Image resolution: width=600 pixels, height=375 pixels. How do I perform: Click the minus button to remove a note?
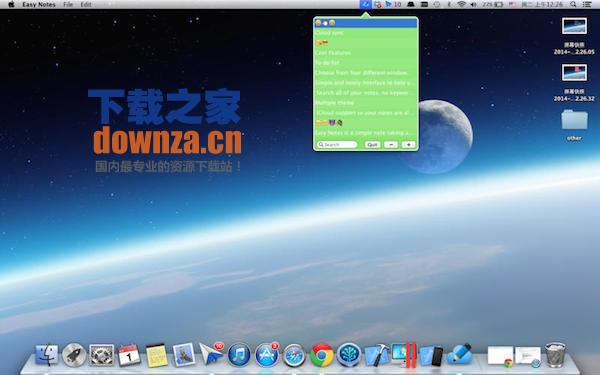(391, 145)
